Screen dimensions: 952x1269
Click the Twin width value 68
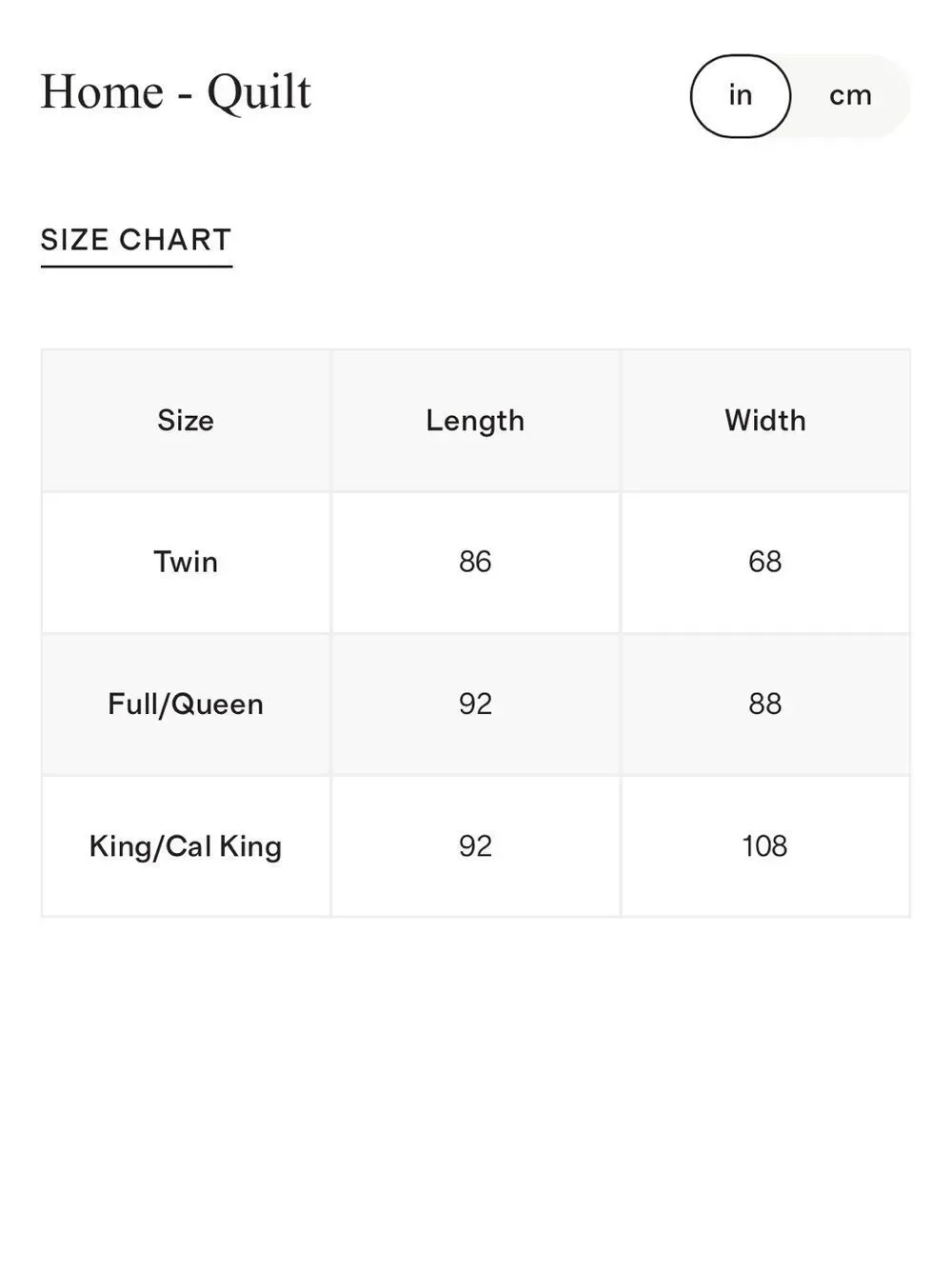tap(765, 562)
